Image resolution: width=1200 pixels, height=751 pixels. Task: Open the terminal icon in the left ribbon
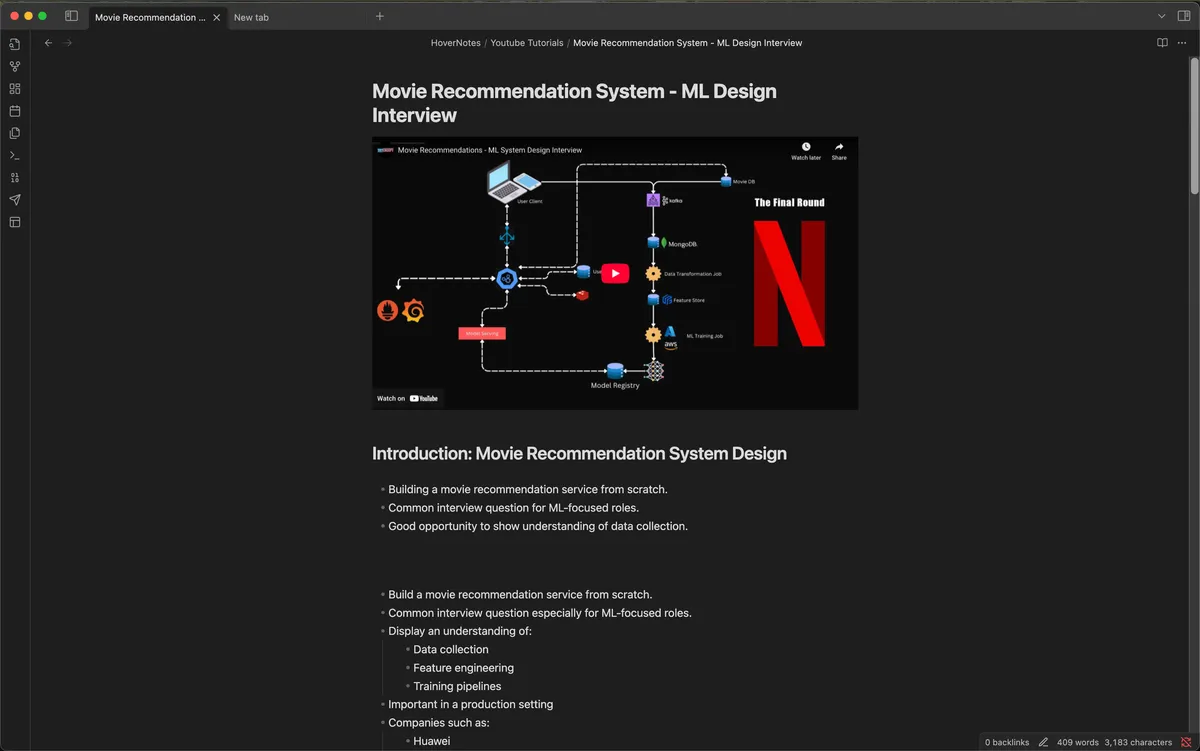[x=14, y=155]
